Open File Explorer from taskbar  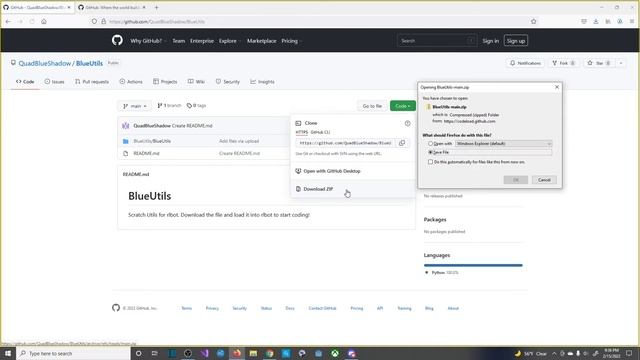click(x=253, y=353)
